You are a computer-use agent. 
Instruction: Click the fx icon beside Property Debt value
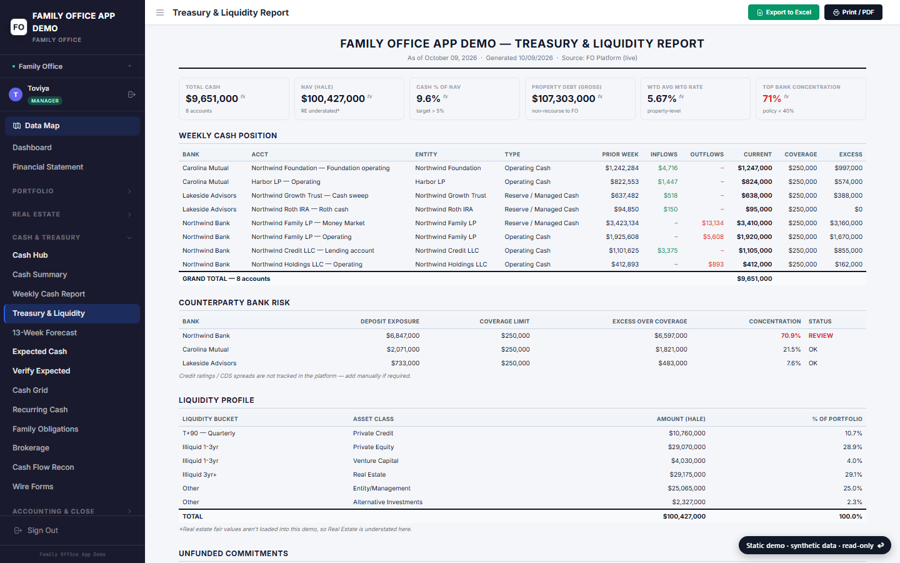click(600, 96)
